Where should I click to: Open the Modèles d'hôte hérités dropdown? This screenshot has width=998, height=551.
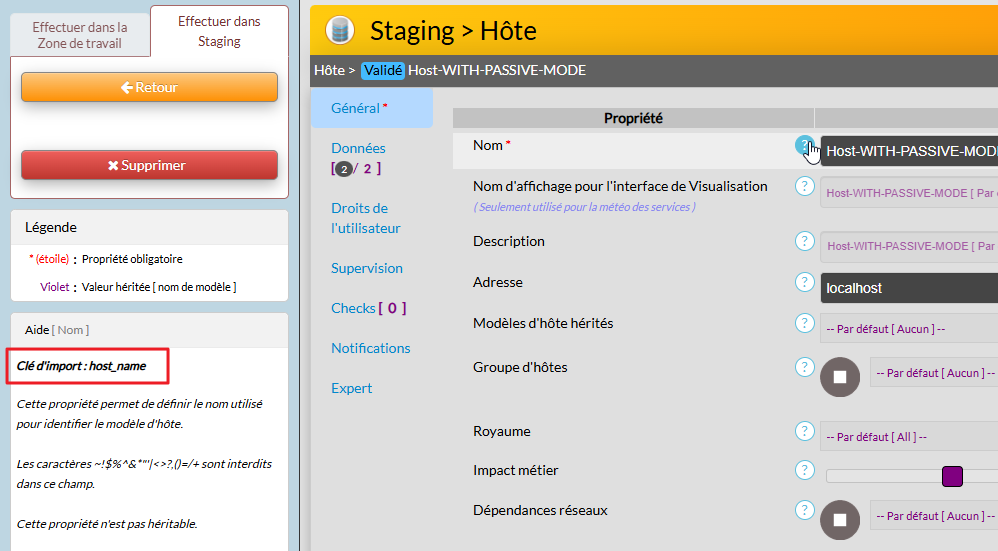pos(908,328)
